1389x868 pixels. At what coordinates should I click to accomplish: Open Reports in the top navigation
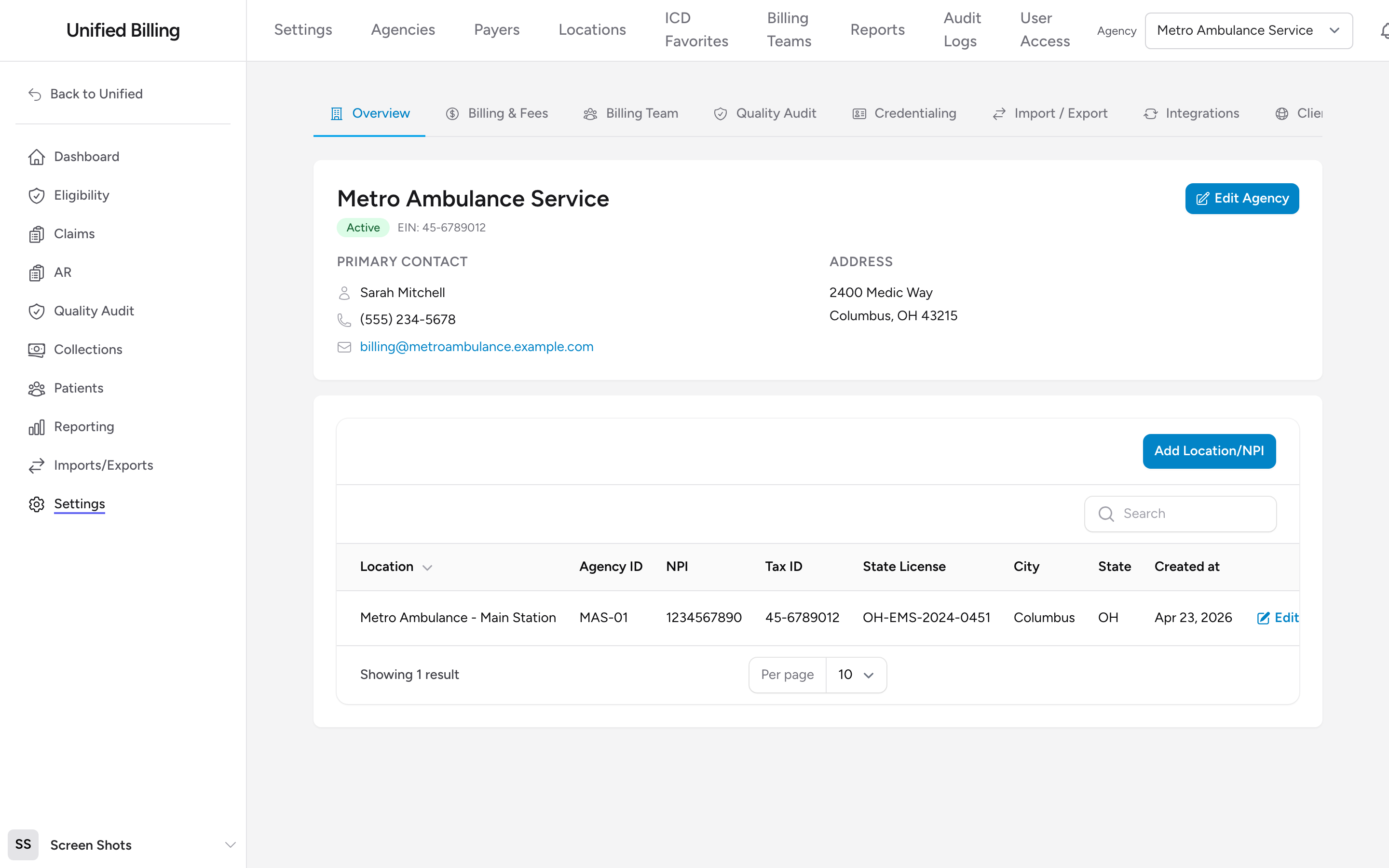tap(877, 30)
